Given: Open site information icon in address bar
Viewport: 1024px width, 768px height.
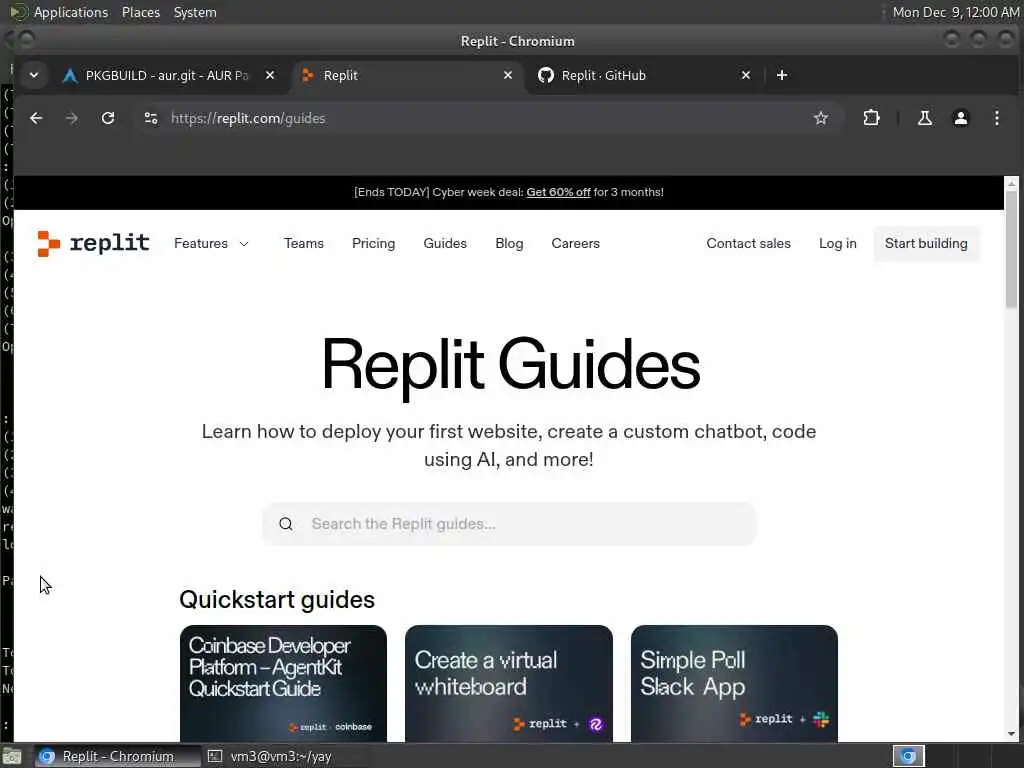Looking at the screenshot, I should point(151,118).
